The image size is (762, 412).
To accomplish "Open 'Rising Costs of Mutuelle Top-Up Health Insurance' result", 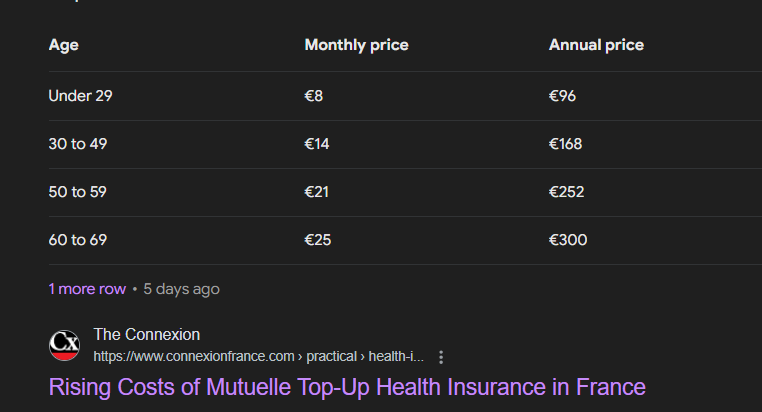I will click(x=347, y=387).
